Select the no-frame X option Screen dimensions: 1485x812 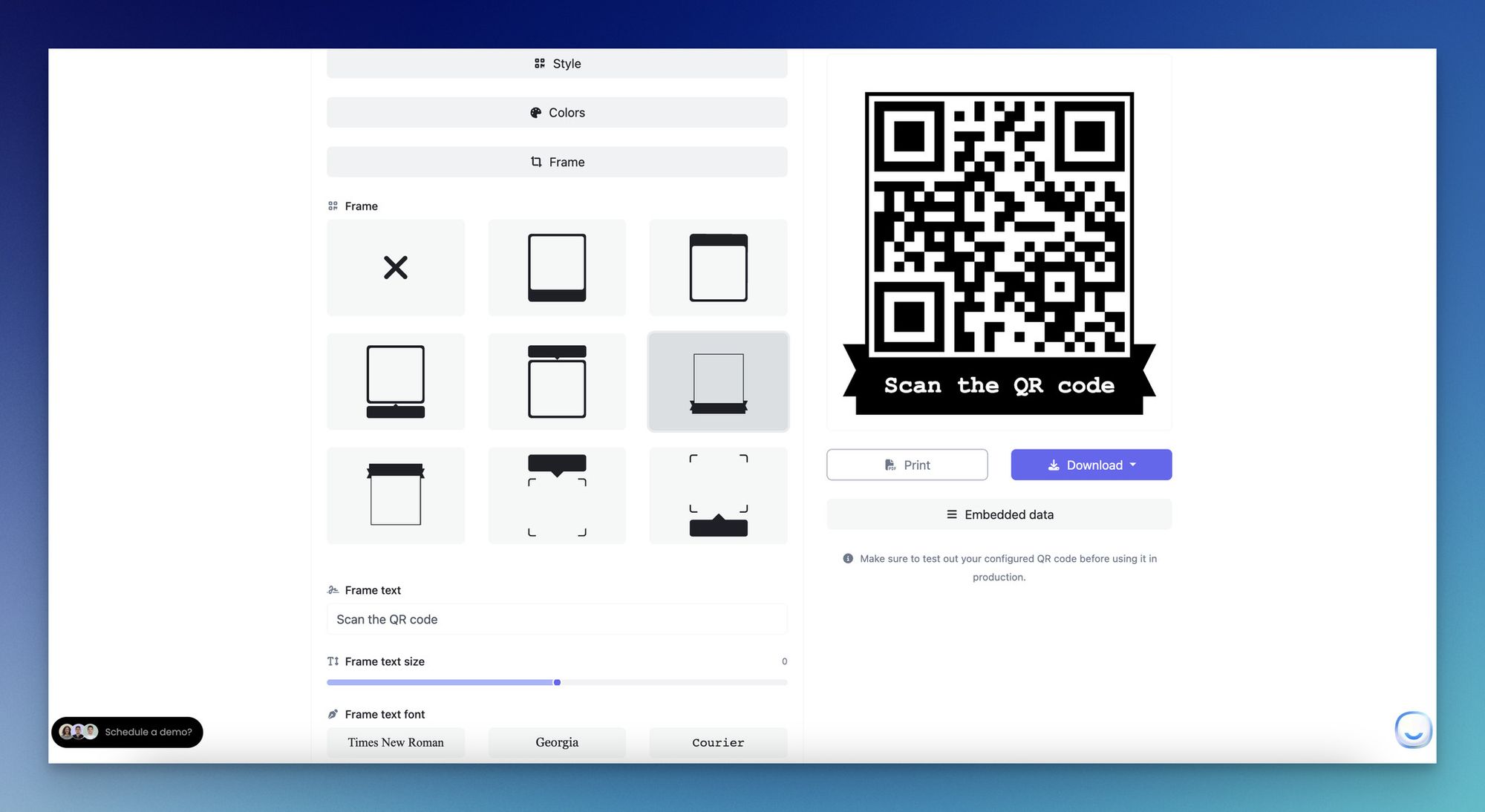[x=396, y=267]
